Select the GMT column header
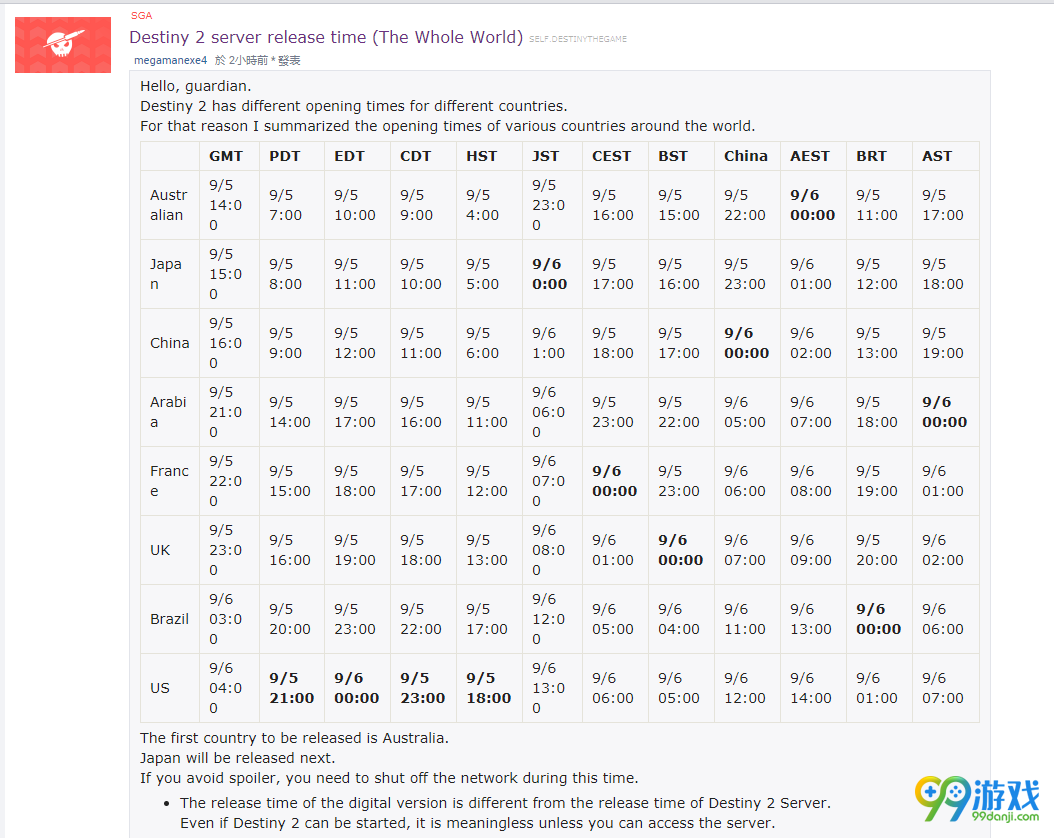The height and width of the screenshot is (838, 1054). pos(226,156)
